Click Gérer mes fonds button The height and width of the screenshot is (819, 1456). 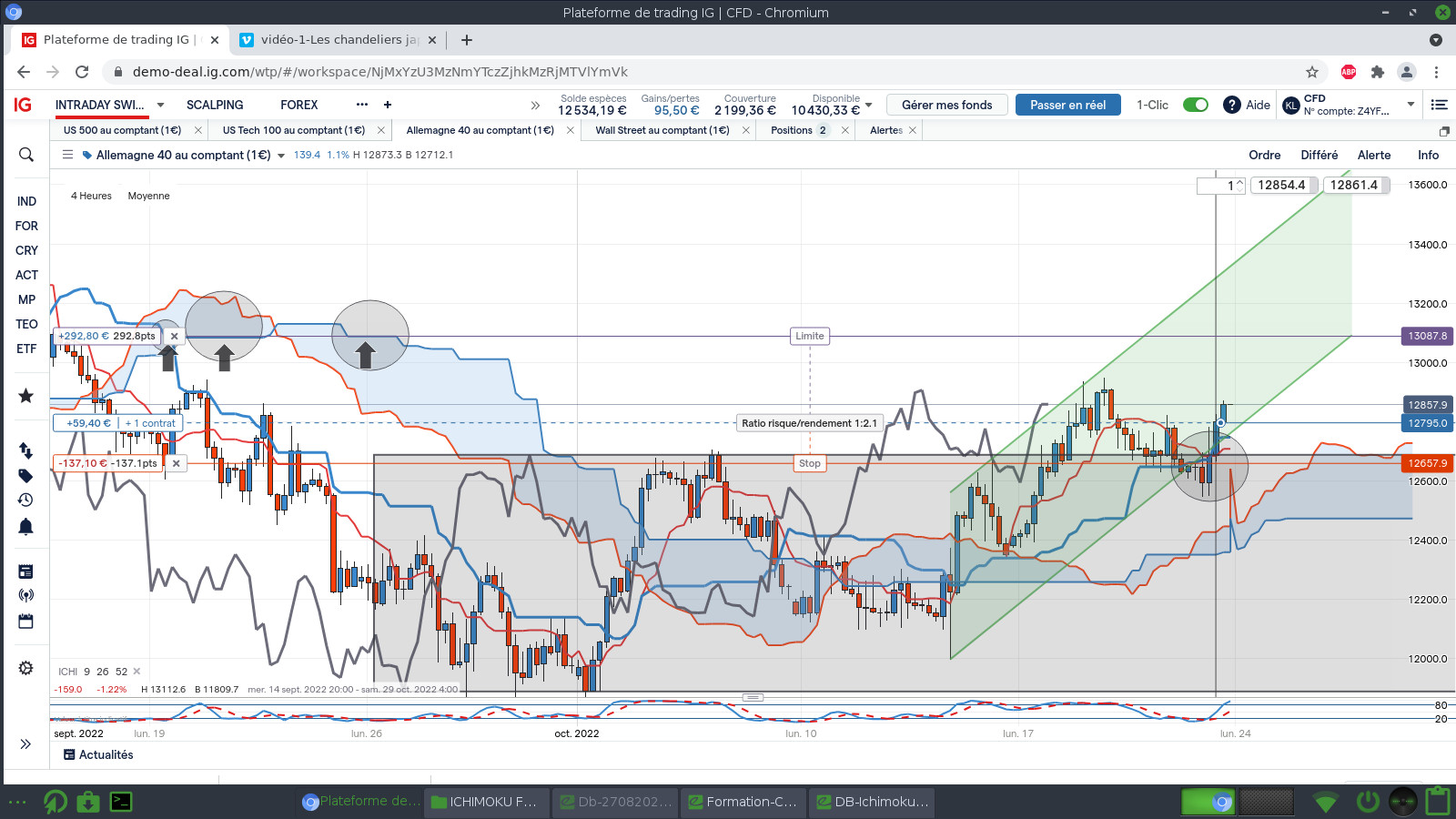pos(947,105)
